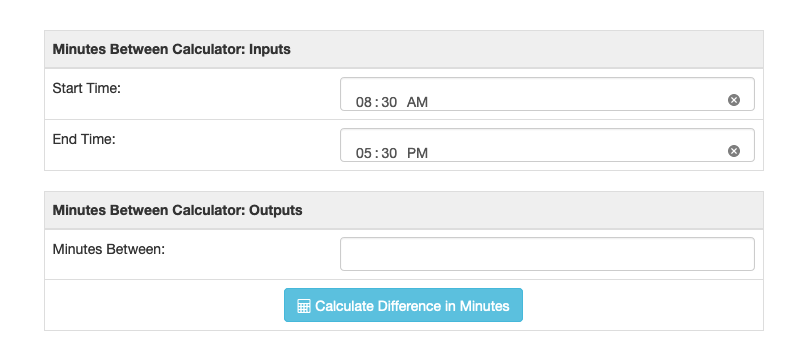
Task: Select the 30 minutes segment in End Time
Action: click(389, 153)
